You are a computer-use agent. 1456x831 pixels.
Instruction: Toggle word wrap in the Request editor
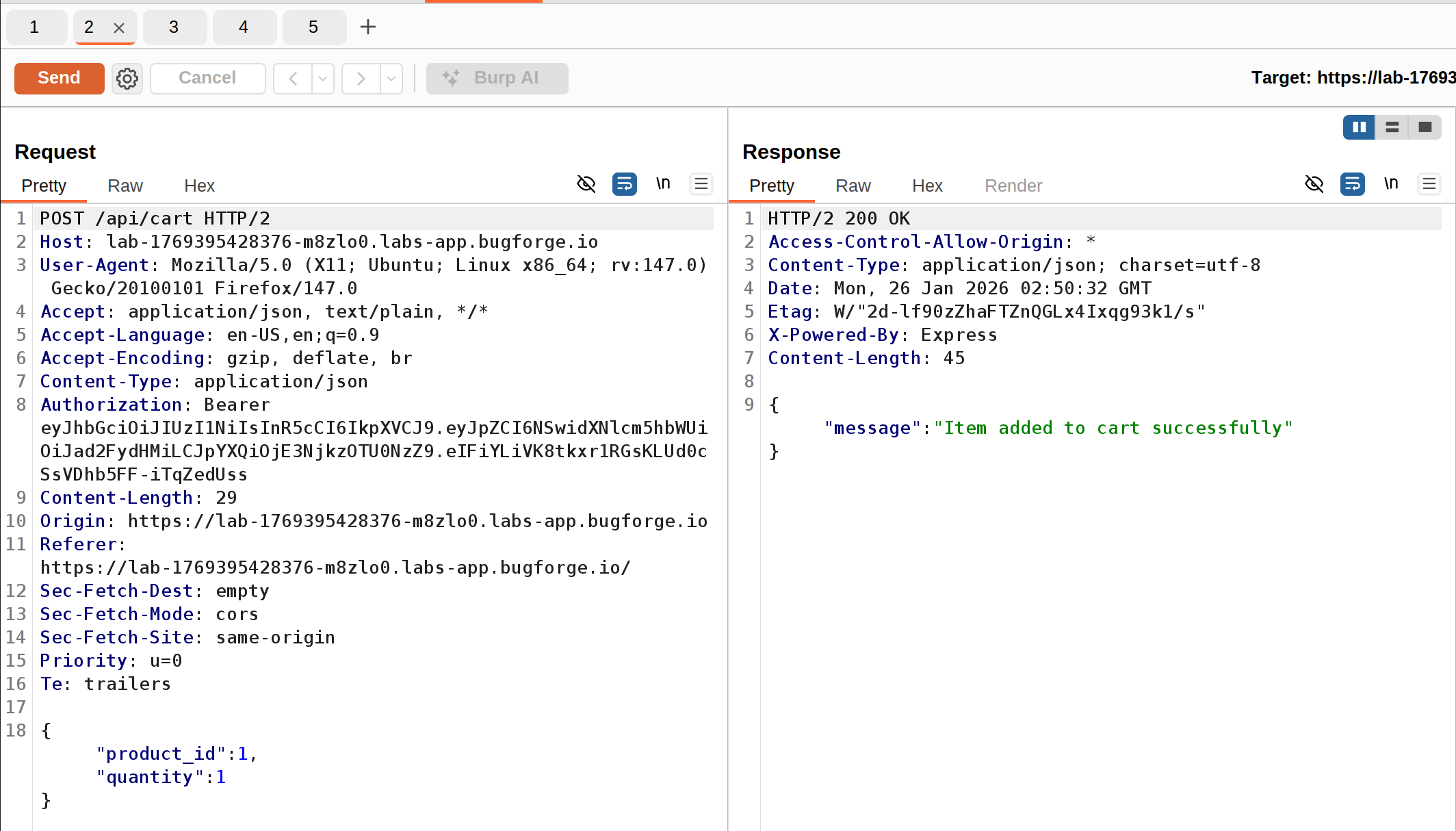coord(625,184)
